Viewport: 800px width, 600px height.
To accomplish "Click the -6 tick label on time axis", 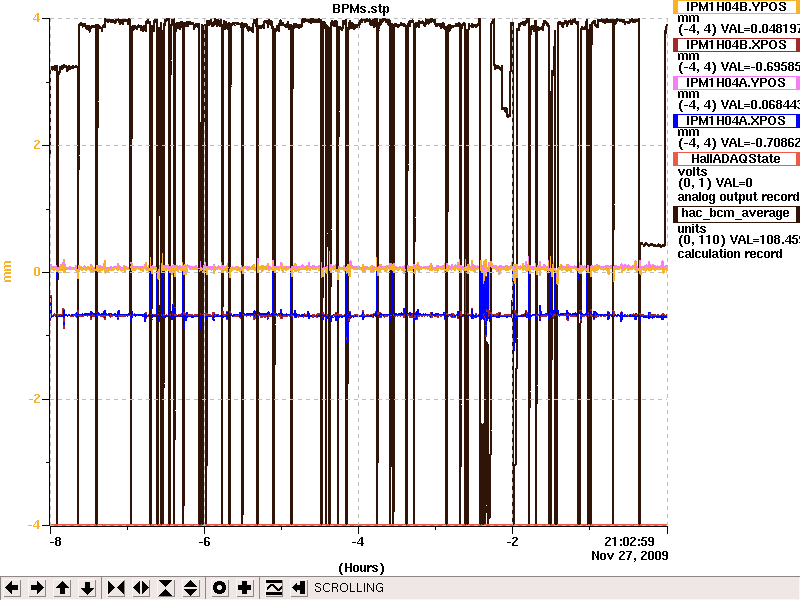I will [204, 542].
